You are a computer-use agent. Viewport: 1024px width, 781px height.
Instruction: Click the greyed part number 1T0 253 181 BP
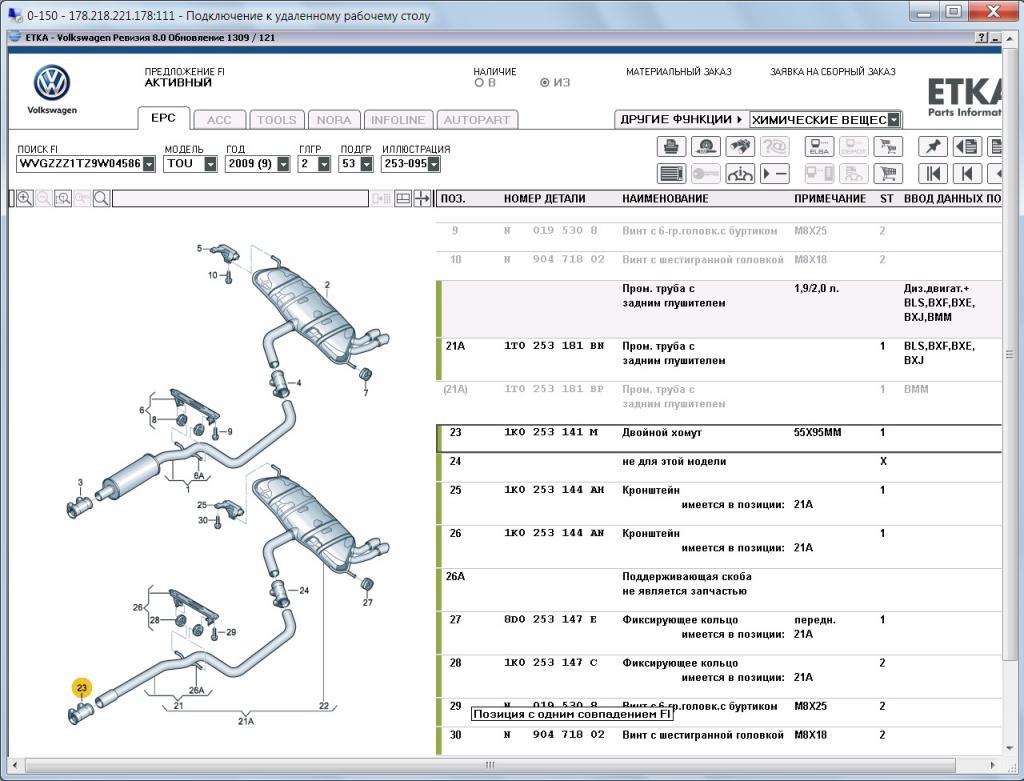[x=554, y=389]
